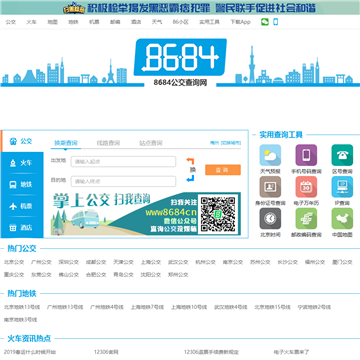Open the 邮政编码查询 green postal icon

306,219
